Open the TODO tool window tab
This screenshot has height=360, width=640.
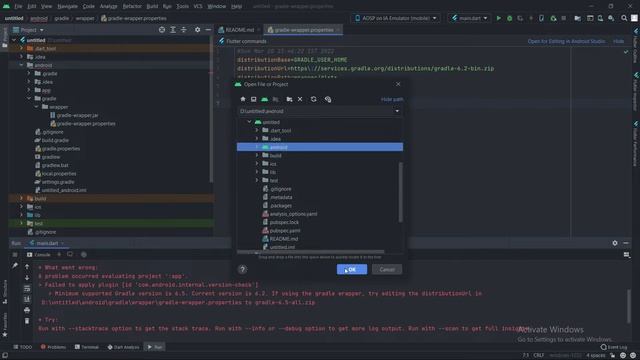click(x=22, y=347)
